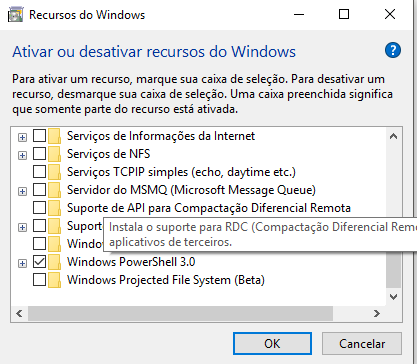Click folder icon of Windows Projected File System
Screen dimensions: 417x364
pyautogui.click(x=54, y=280)
